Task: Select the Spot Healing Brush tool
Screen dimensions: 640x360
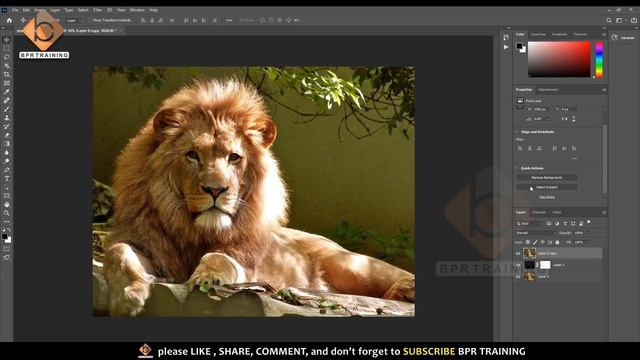Action: click(x=7, y=100)
